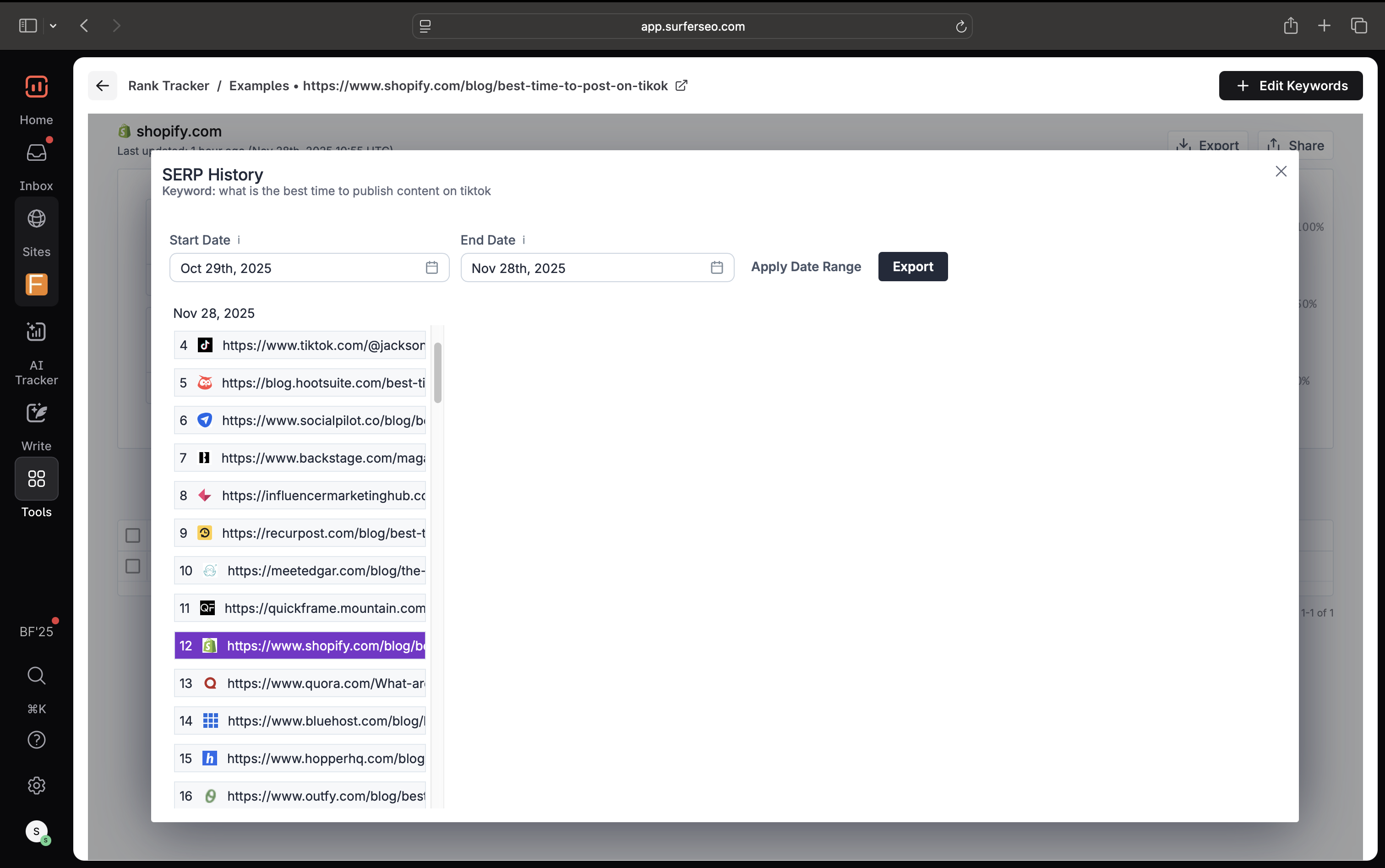Click the SERP results list scrollbar
This screenshot has width=1385, height=868.
(x=437, y=373)
